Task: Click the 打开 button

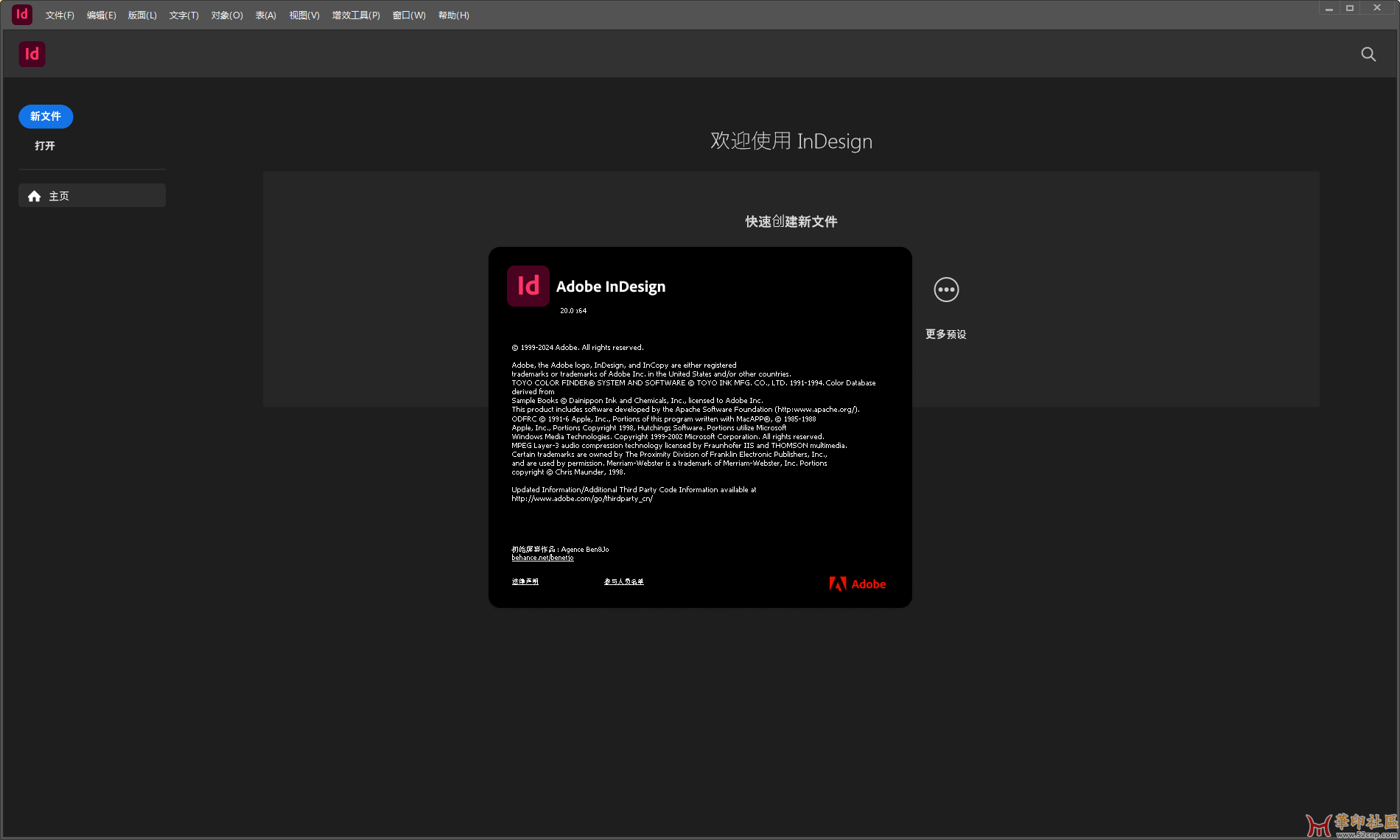Action: click(x=45, y=146)
